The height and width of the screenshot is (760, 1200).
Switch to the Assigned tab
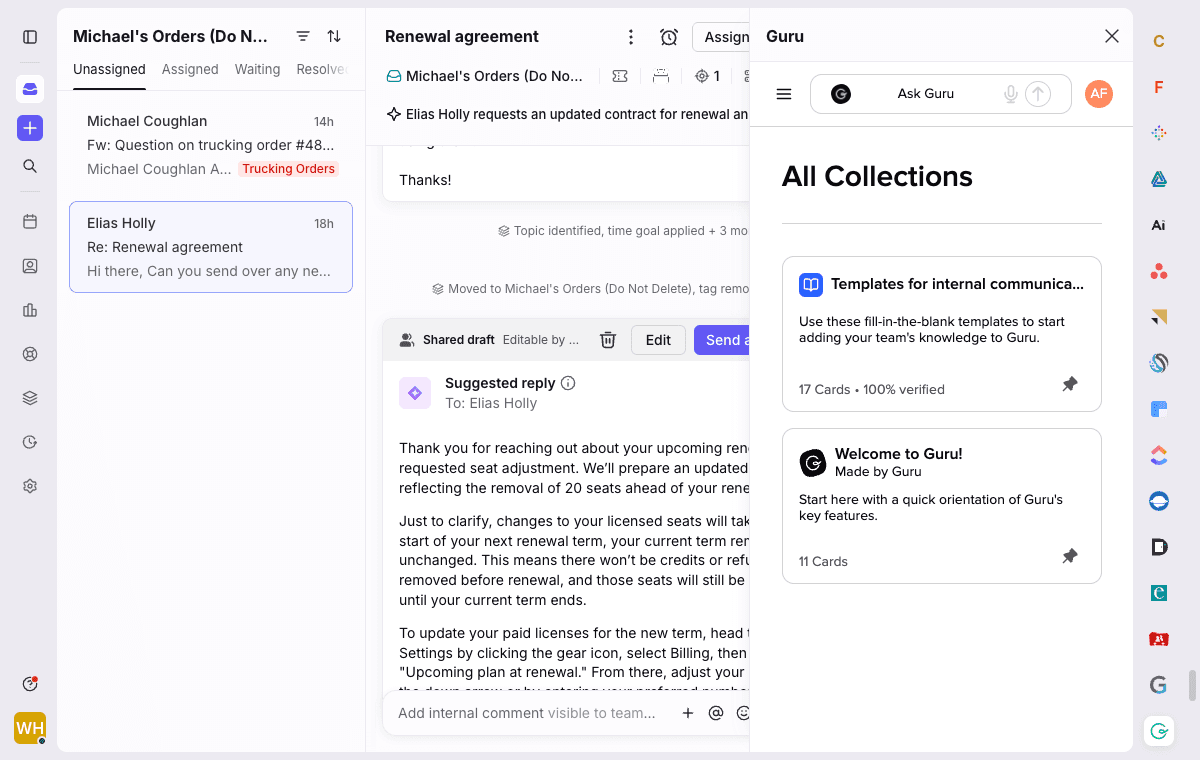click(190, 69)
